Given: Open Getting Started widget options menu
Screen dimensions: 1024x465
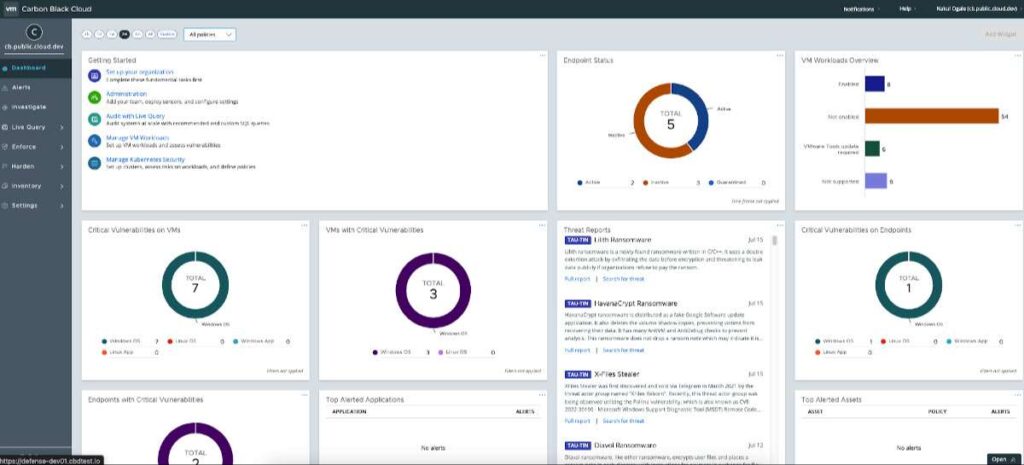Looking at the screenshot, I should (x=542, y=56).
